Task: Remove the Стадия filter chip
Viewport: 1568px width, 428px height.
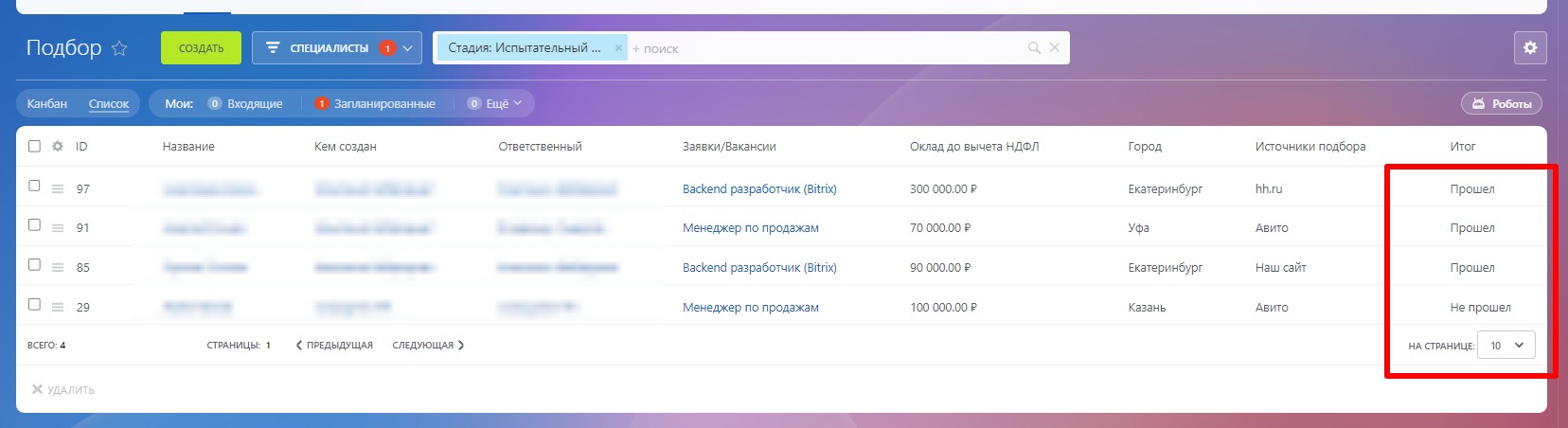Action: (618, 47)
